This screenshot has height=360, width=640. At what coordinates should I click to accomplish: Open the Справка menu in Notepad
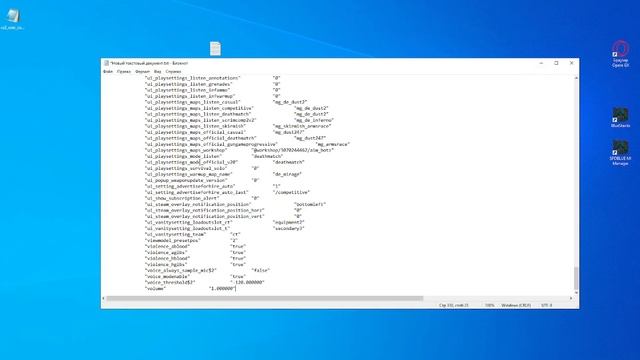173,71
